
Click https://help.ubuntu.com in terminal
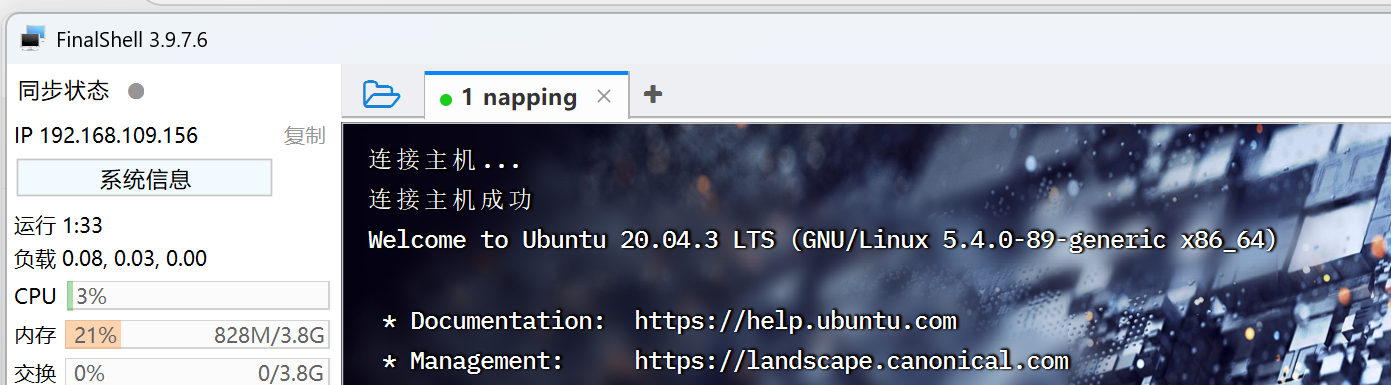(796, 321)
